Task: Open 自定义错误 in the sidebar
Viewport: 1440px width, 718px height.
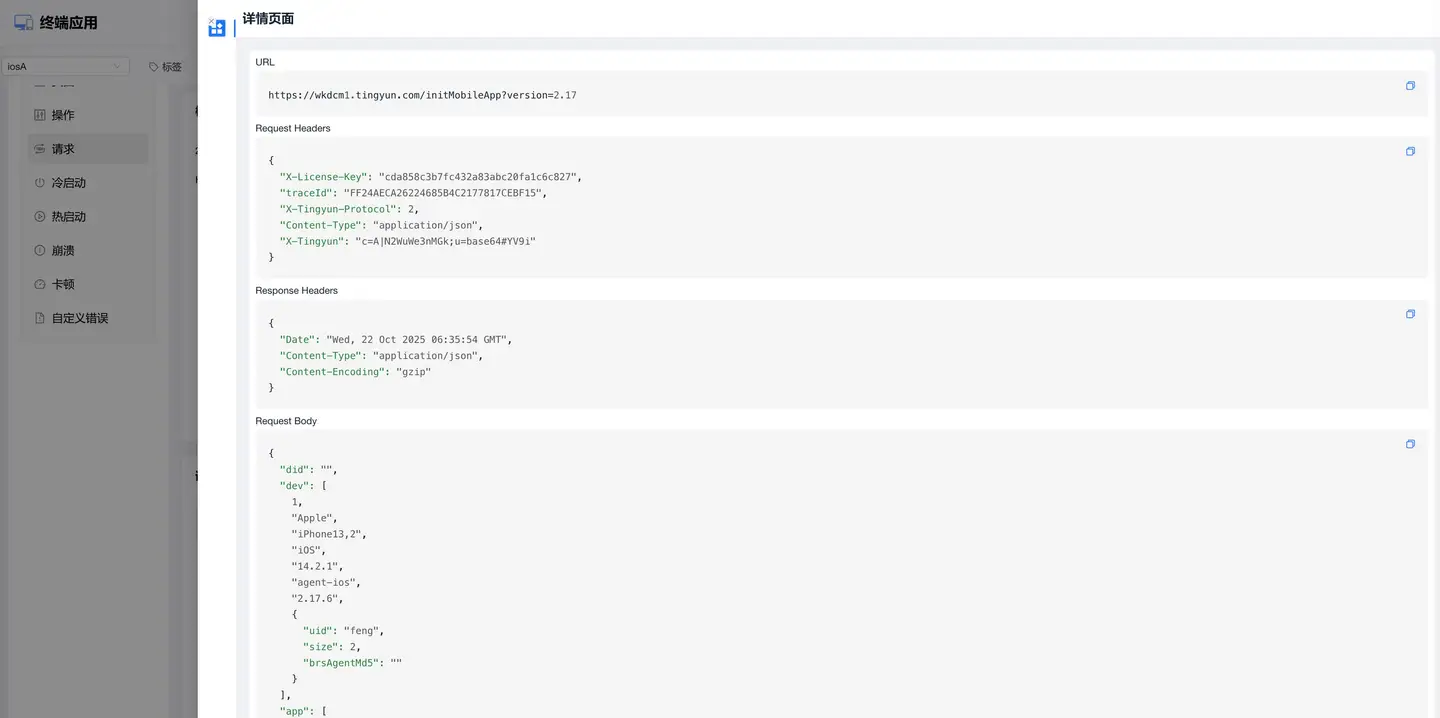Action: tap(80, 318)
